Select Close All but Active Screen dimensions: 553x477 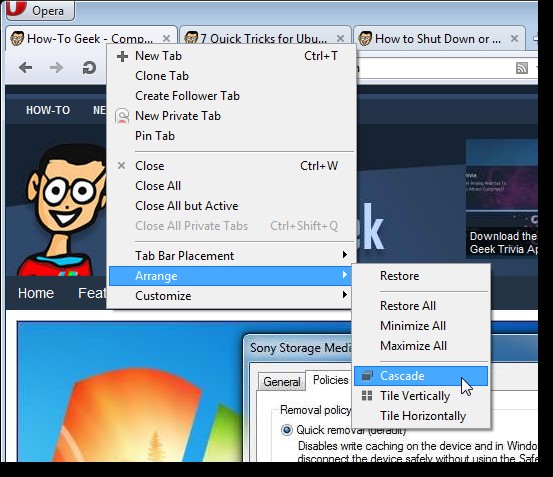tap(231, 206)
